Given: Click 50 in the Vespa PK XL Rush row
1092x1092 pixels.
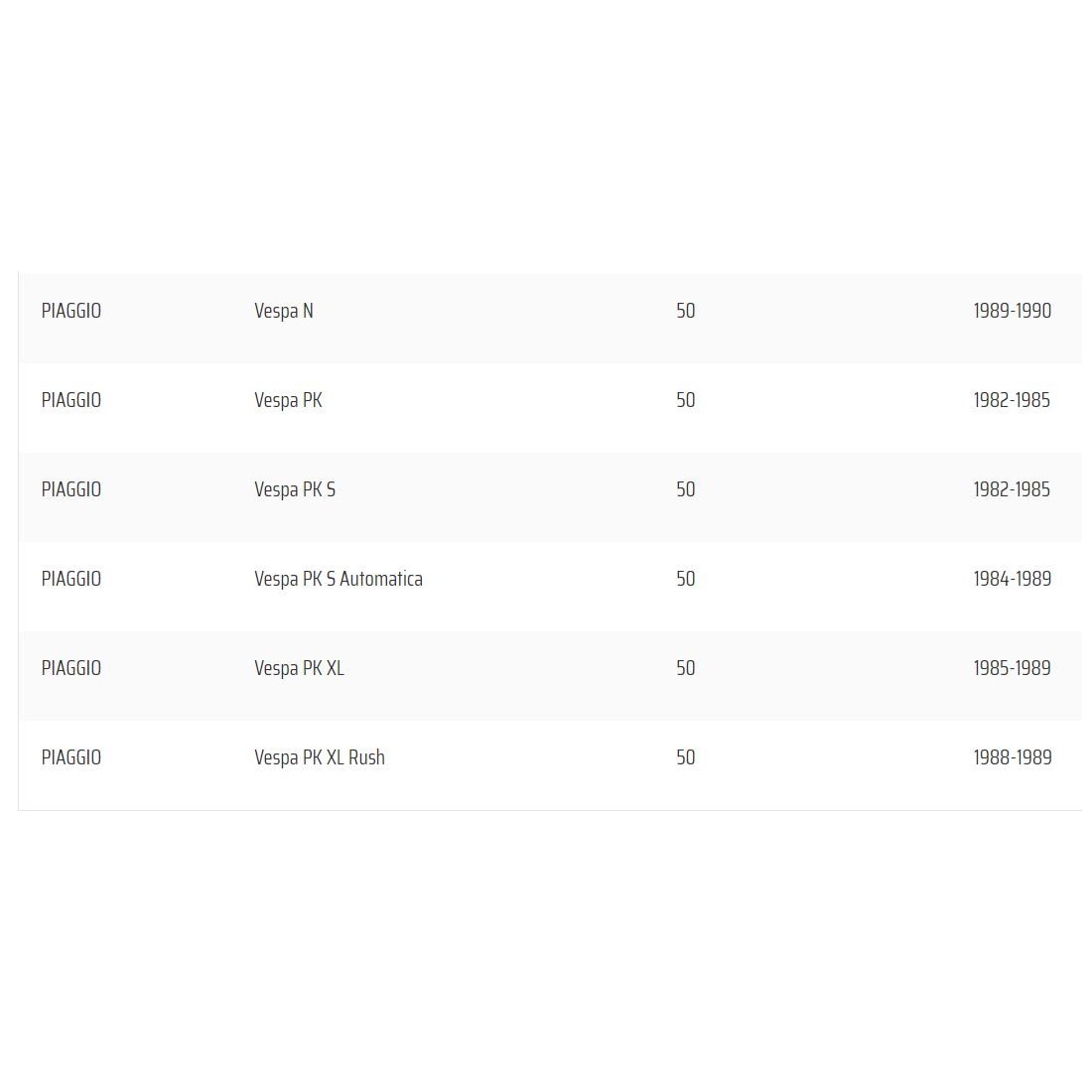Looking at the screenshot, I should pos(685,757).
